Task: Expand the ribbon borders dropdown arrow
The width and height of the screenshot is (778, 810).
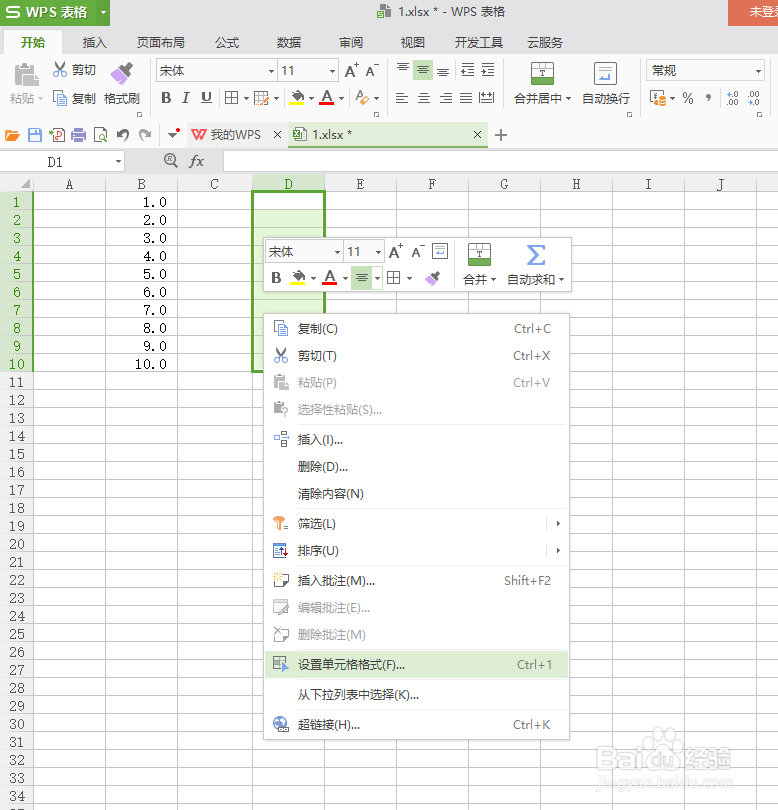Action: click(246, 98)
